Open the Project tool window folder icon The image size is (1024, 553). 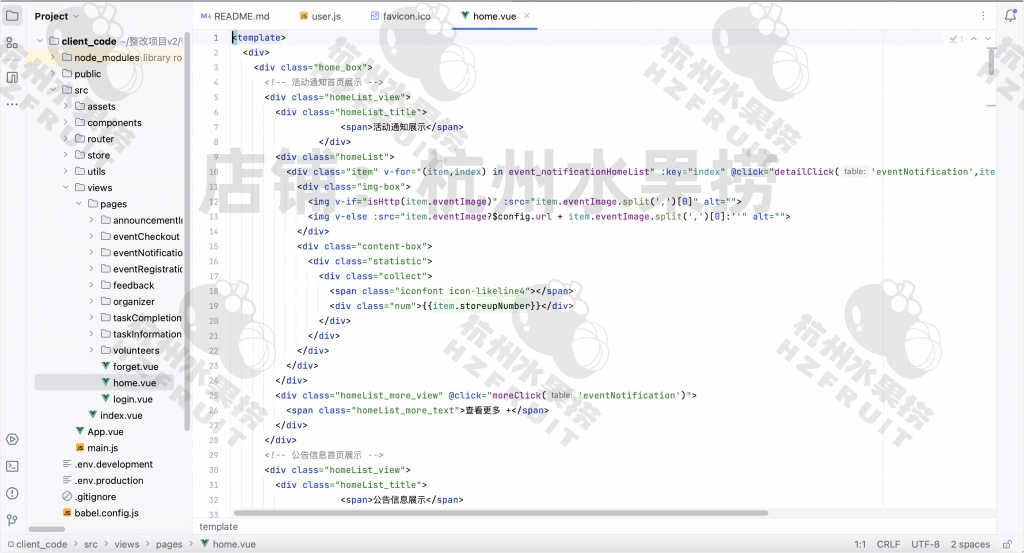click(x=12, y=16)
